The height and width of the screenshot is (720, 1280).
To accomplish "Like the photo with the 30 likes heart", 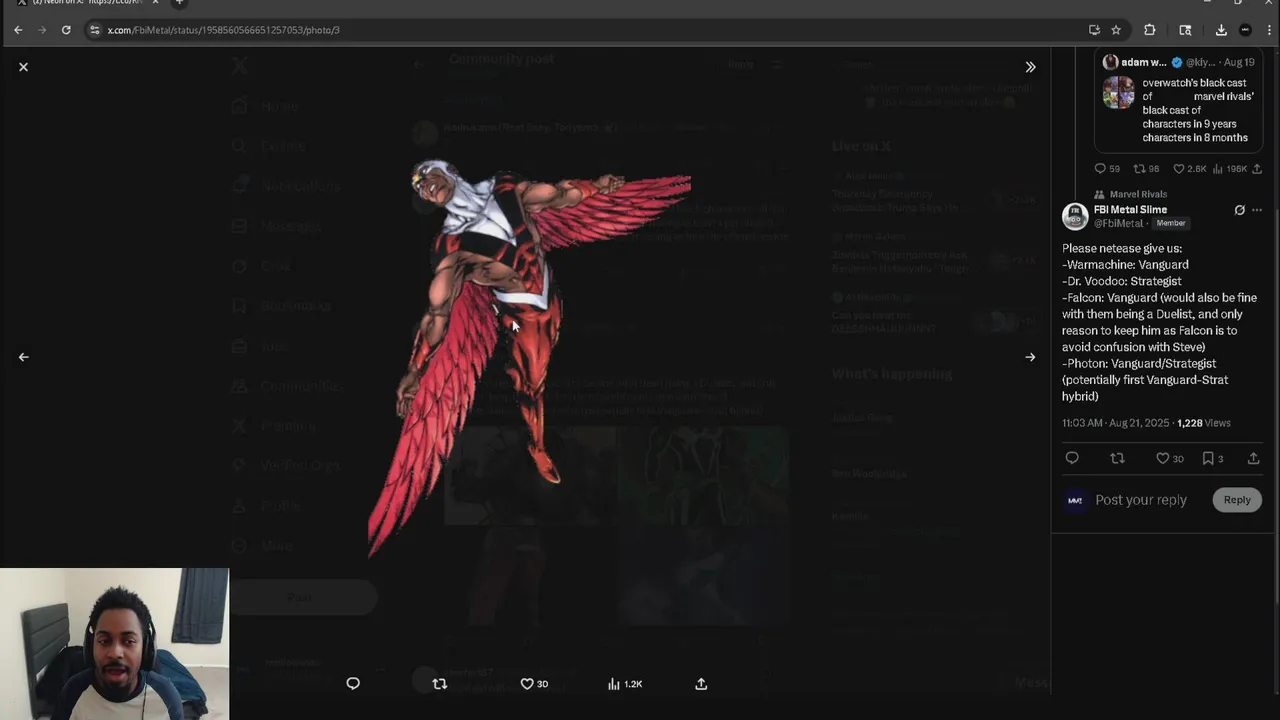I will [534, 684].
